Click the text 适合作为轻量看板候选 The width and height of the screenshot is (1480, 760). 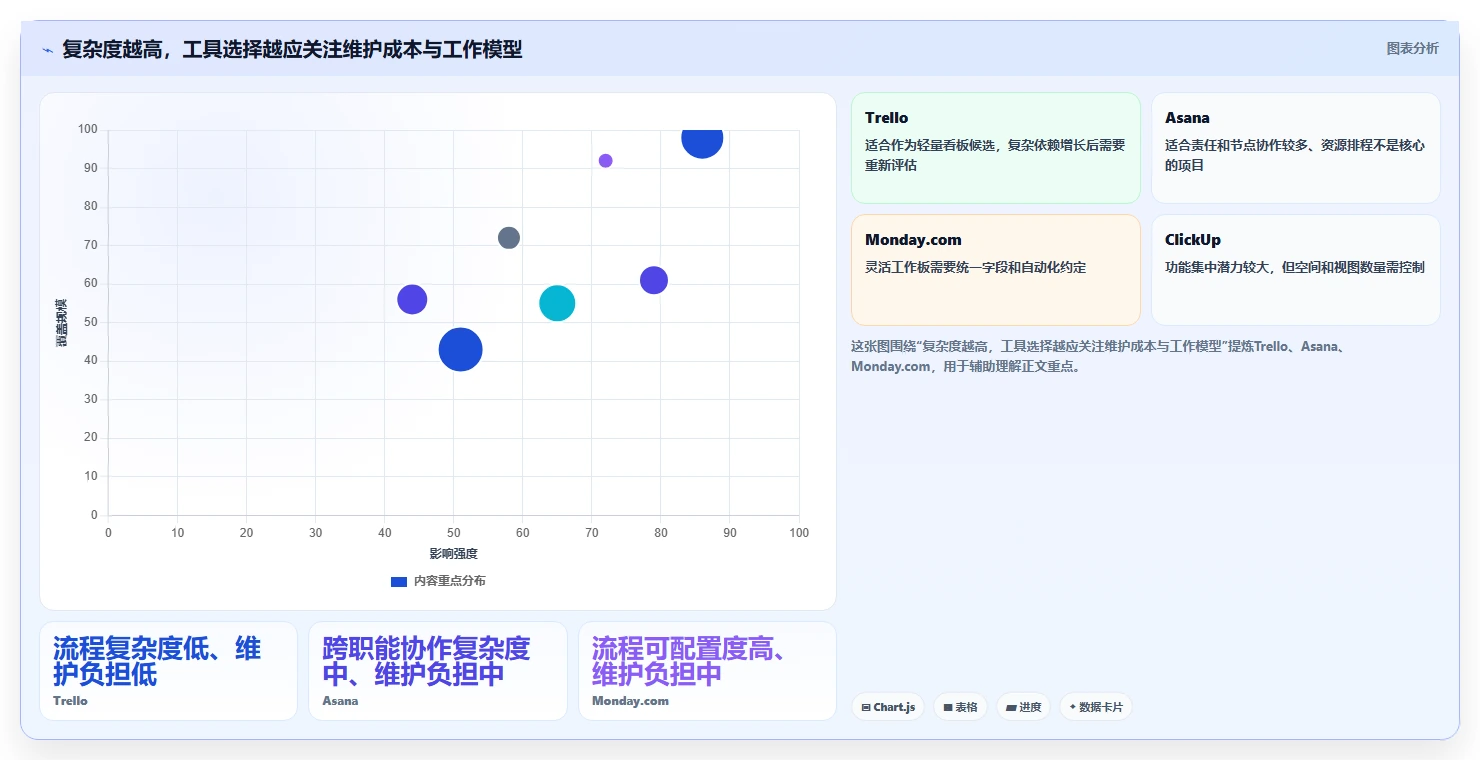[931, 145]
